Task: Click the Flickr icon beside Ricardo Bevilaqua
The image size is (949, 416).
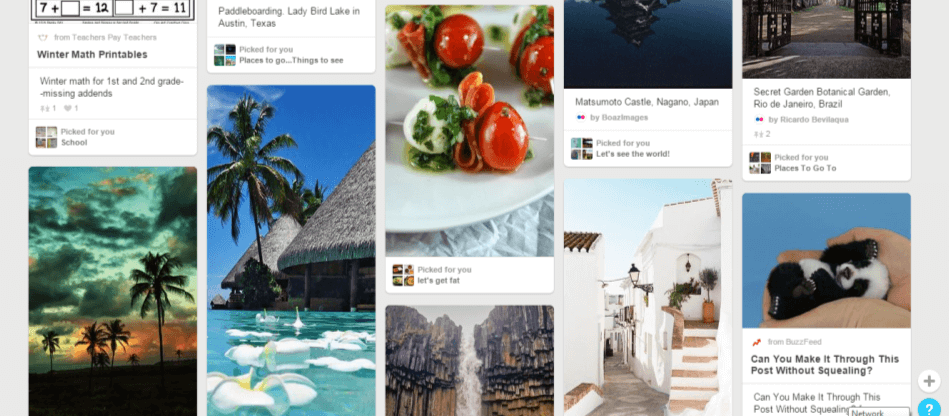Action: 760,120
